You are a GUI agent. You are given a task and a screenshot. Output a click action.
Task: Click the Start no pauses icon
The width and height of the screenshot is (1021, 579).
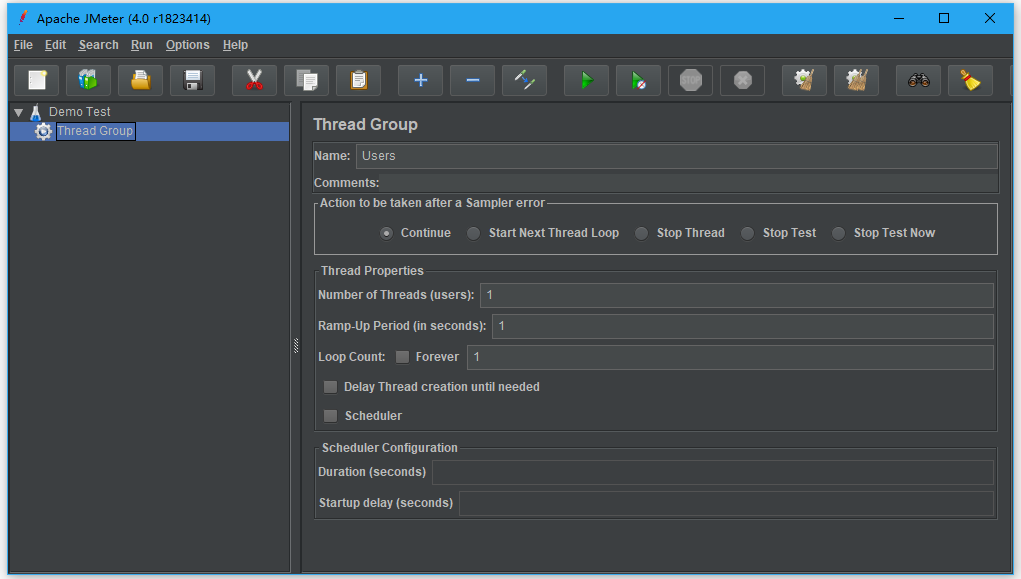[638, 81]
